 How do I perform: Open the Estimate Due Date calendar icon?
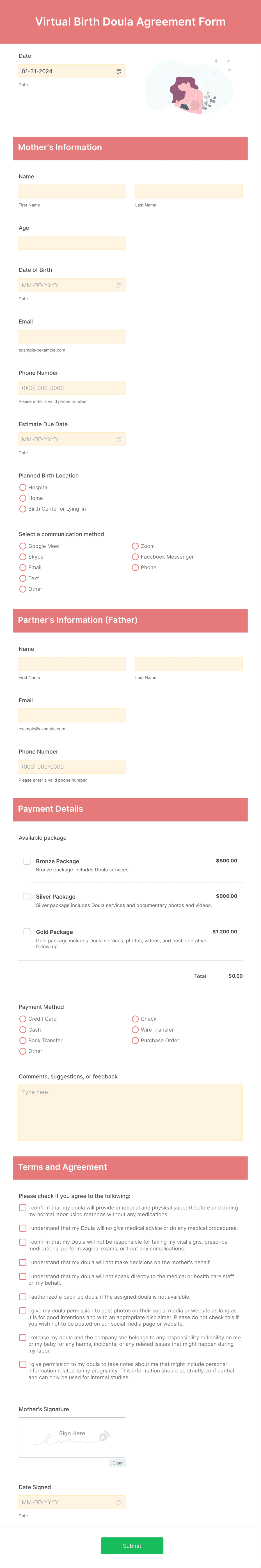pos(119,439)
